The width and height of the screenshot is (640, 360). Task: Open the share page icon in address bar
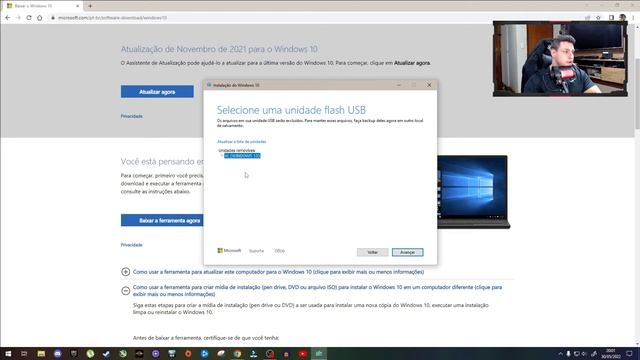coord(587,18)
